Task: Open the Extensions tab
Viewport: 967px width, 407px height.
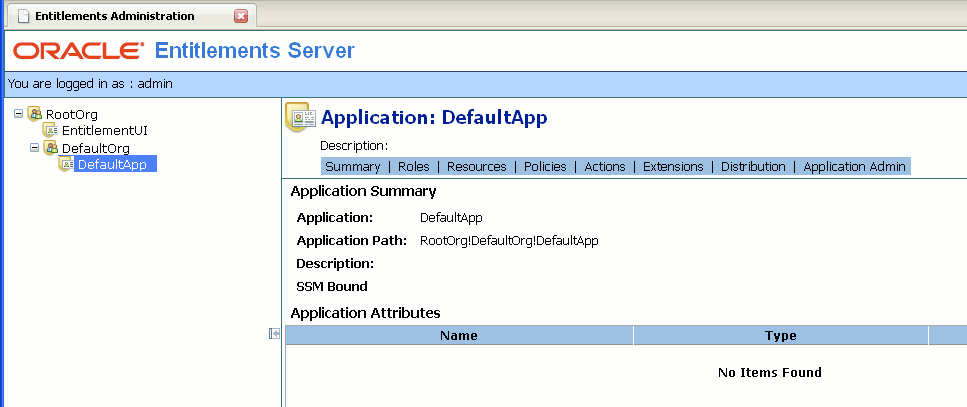Action: [x=673, y=166]
